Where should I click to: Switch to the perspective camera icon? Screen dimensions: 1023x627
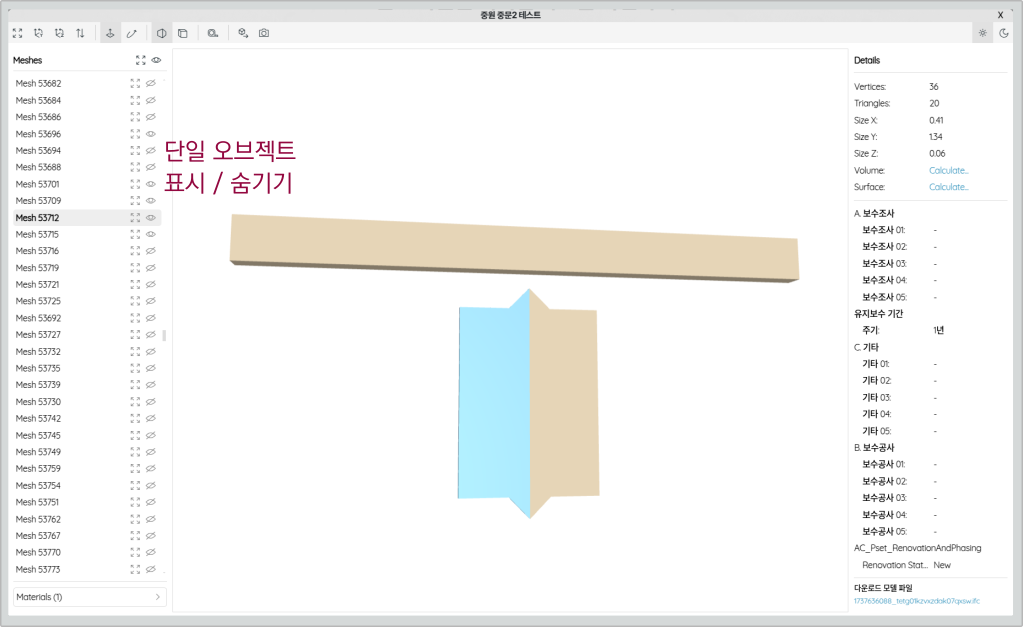pyautogui.click(x=161, y=33)
